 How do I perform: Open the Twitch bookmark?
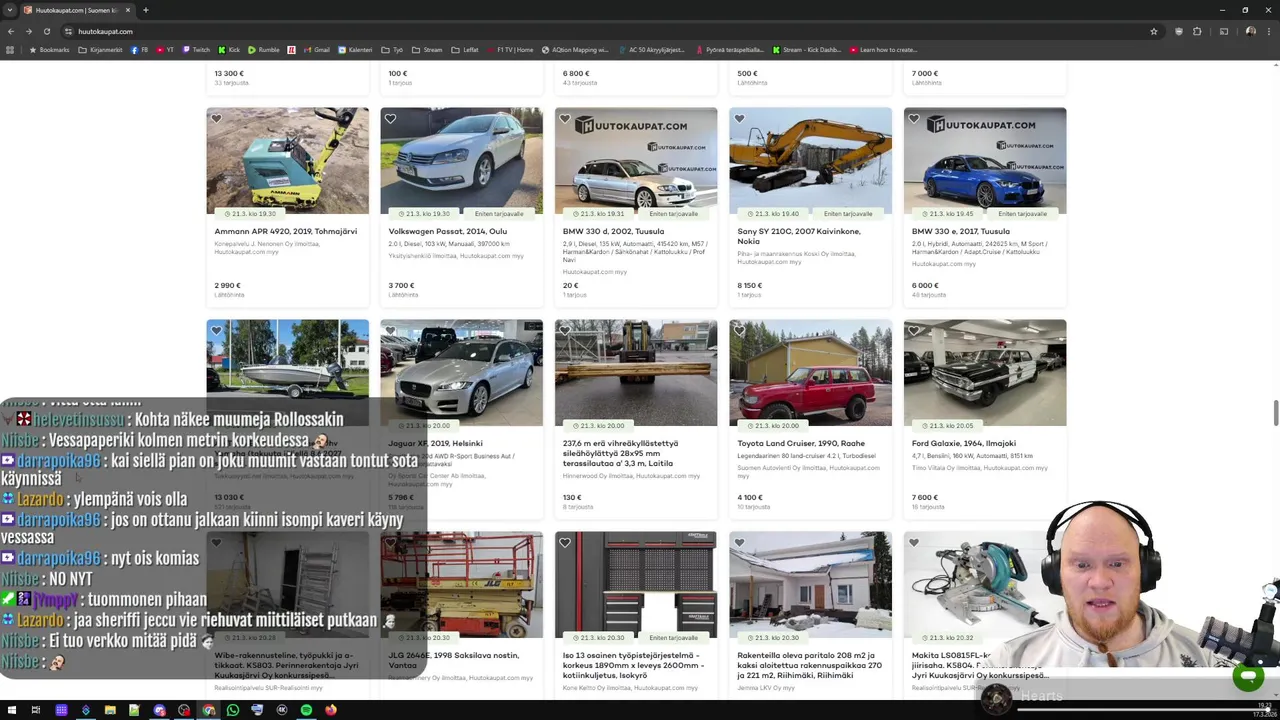(196, 49)
